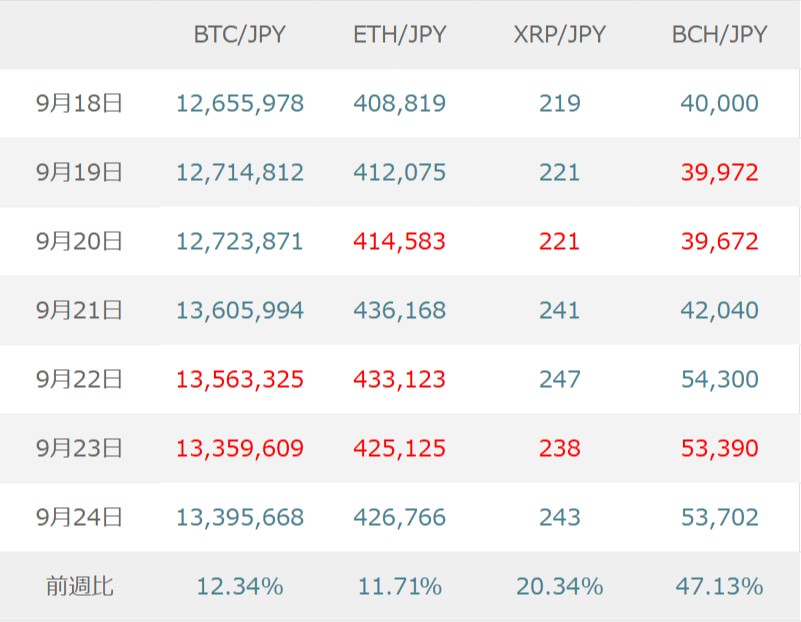Select the 12.34% BTC weekly change
This screenshot has height=622, width=801.
click(x=240, y=586)
